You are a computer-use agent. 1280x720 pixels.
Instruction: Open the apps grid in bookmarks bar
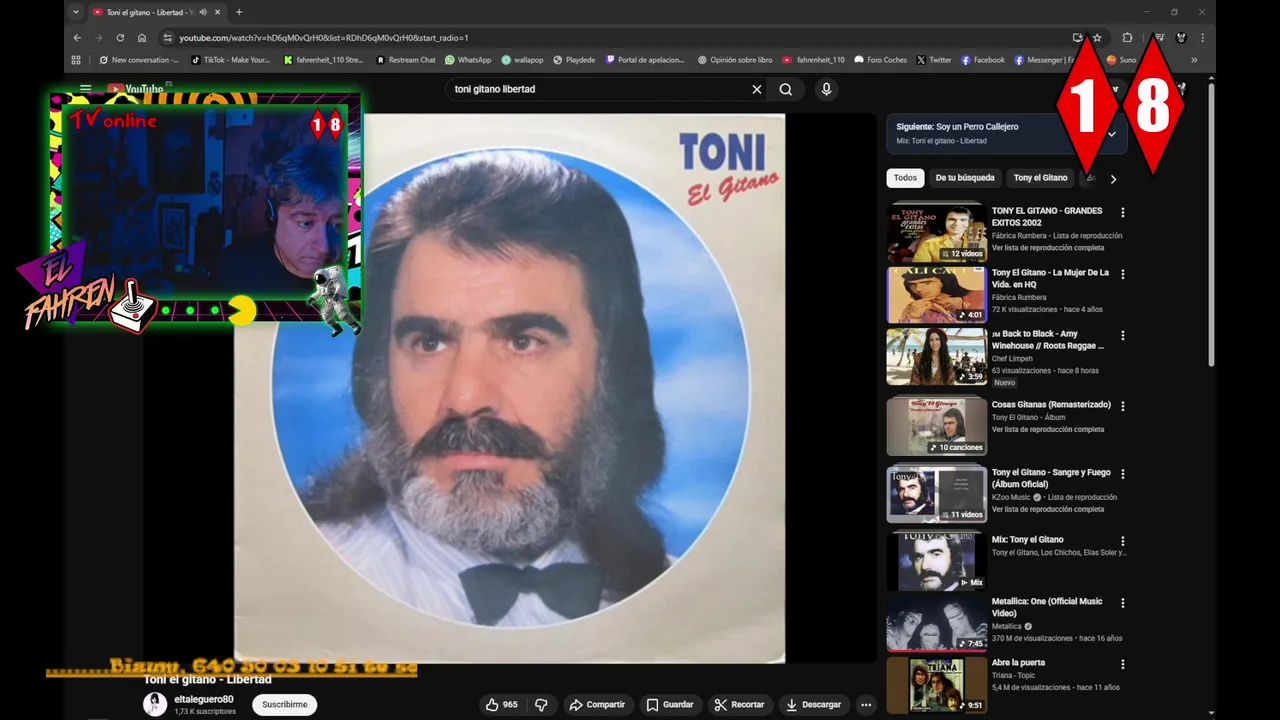76,60
